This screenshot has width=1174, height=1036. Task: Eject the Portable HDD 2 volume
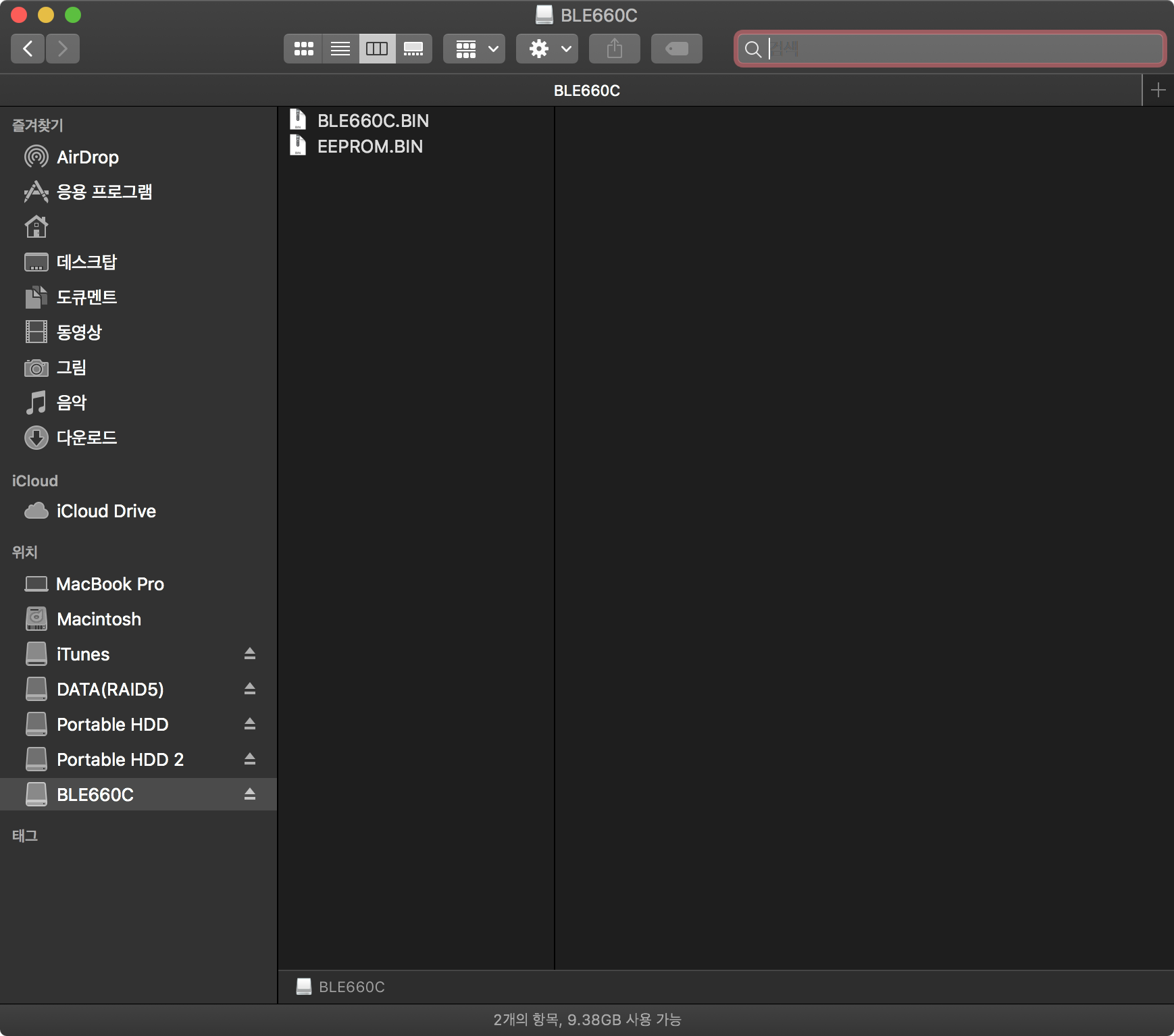(250, 758)
